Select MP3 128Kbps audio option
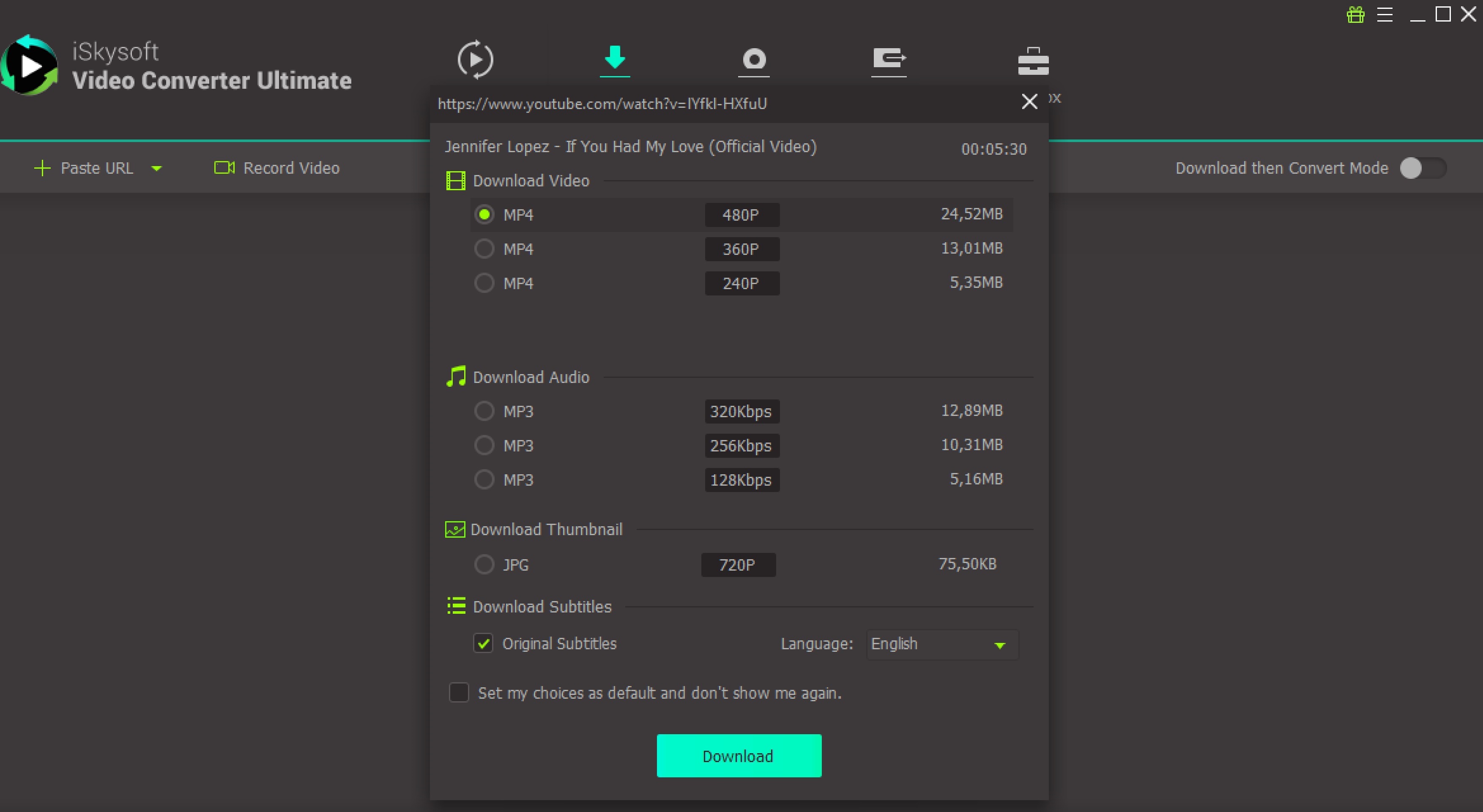This screenshot has height=812, width=1483. point(484,479)
